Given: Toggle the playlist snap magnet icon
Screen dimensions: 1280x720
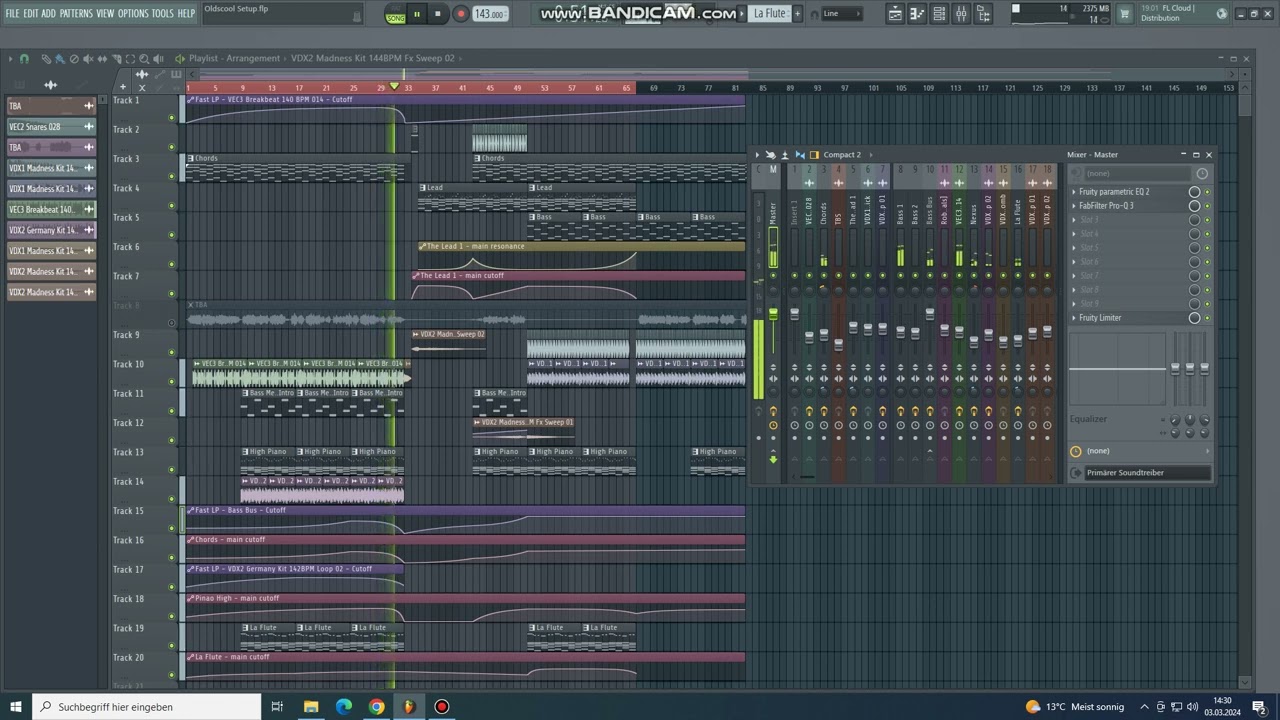Looking at the screenshot, I should point(24,59).
